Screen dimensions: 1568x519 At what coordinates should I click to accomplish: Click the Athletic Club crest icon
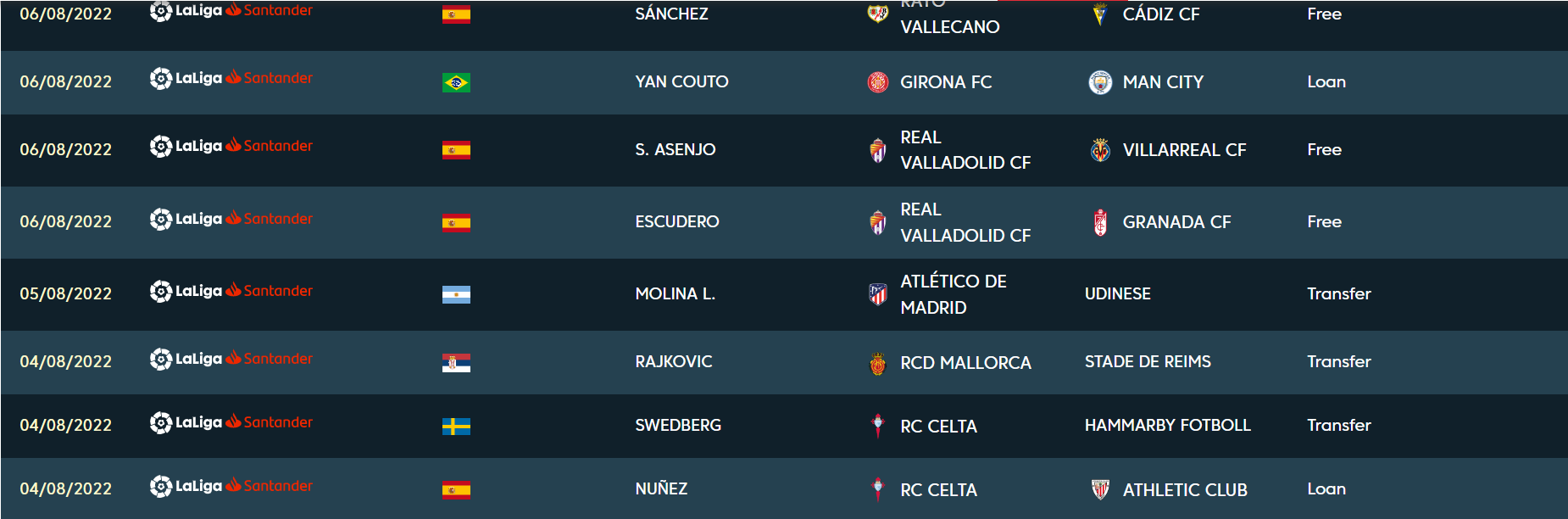(x=1100, y=489)
